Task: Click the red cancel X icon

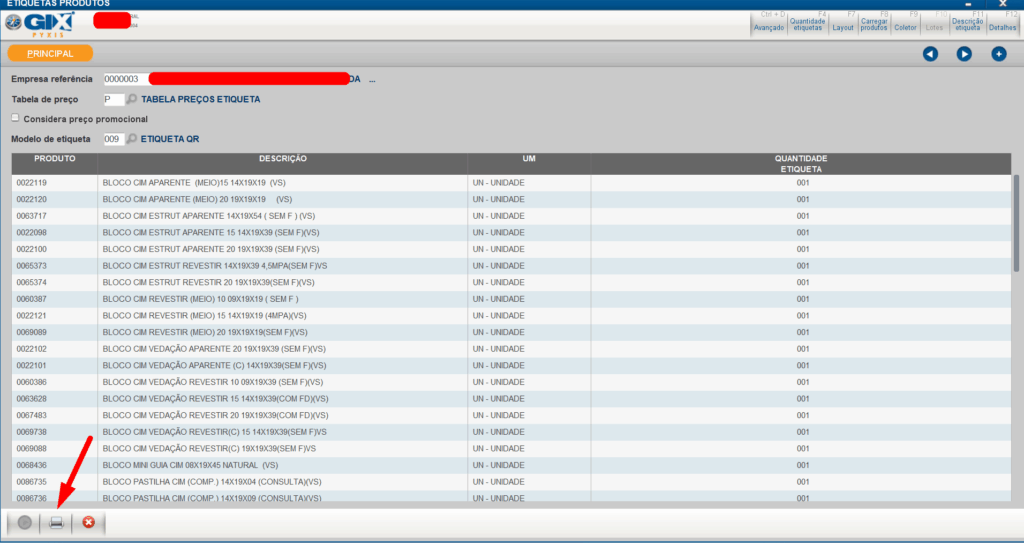Action: coord(88,523)
